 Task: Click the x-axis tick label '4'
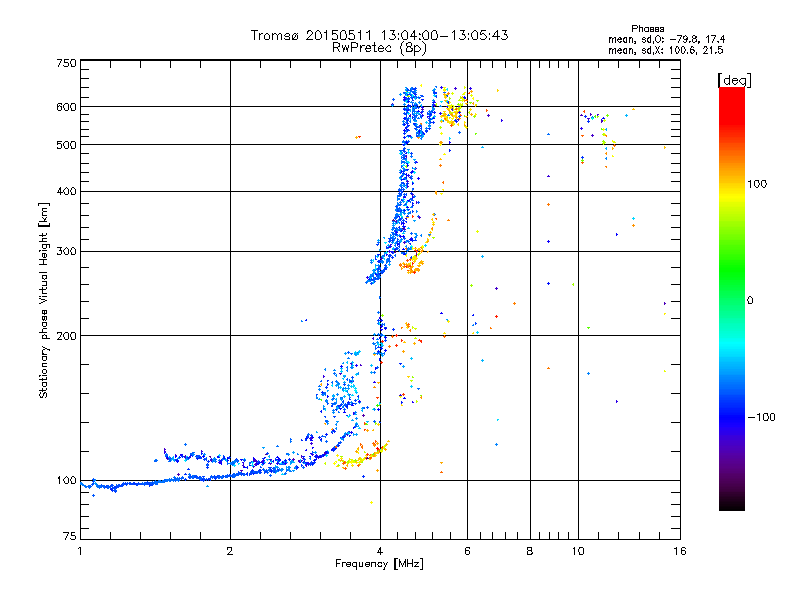[x=380, y=551]
